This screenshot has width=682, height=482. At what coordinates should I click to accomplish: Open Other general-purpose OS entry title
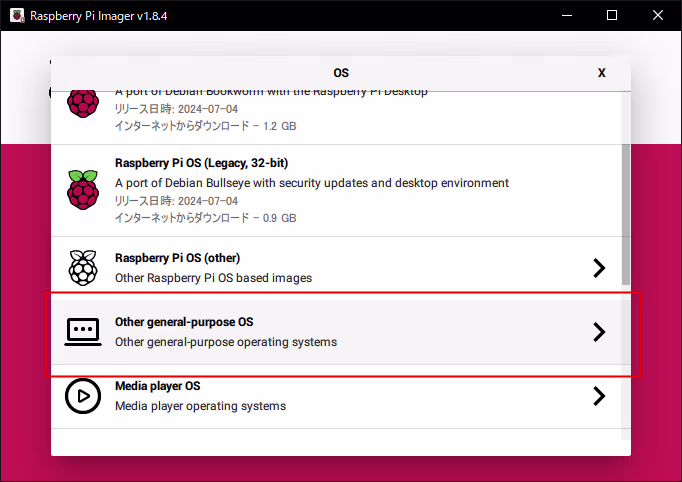(184, 322)
